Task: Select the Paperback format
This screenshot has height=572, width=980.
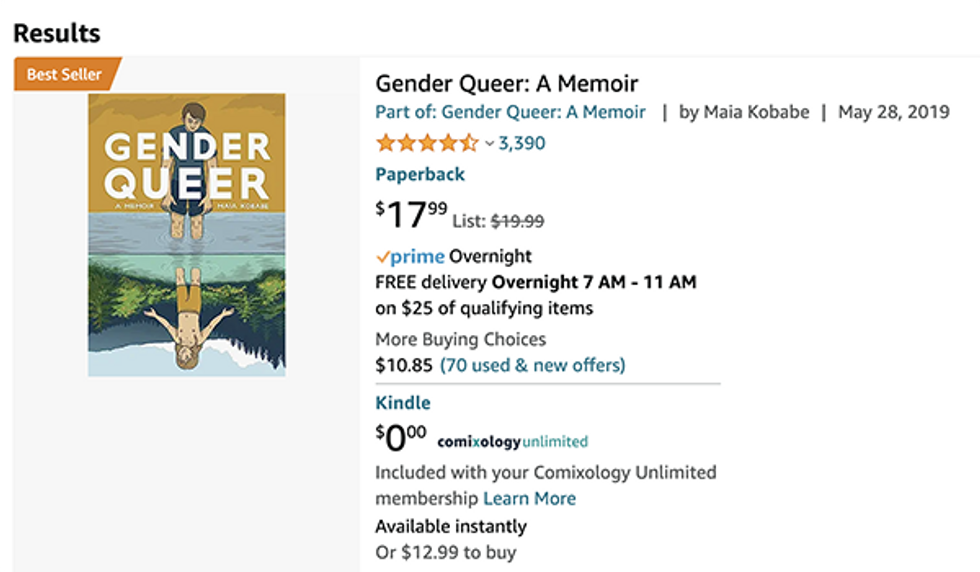Action: click(x=419, y=174)
